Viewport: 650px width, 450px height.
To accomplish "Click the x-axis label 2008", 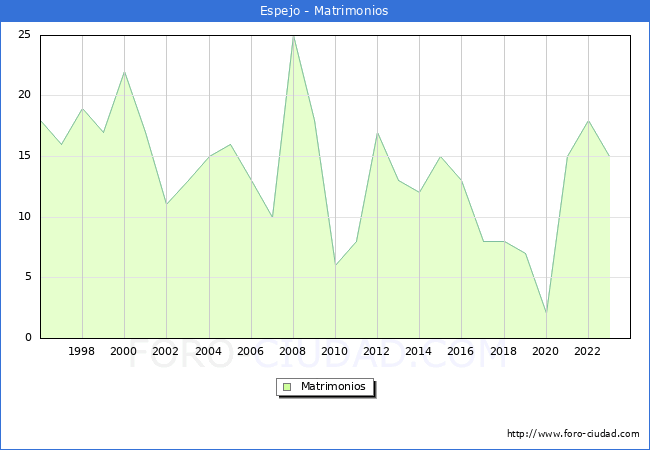I will (293, 351).
